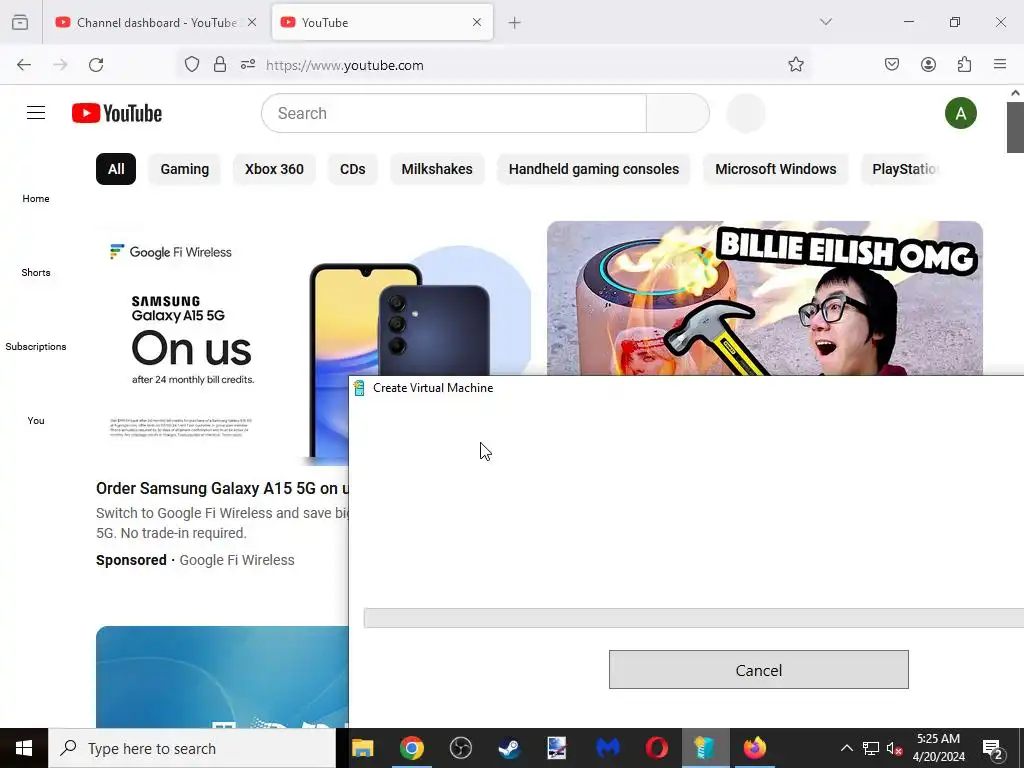Open virtual machine app taskbar icon
The height and width of the screenshot is (768, 1024).
tap(705, 748)
